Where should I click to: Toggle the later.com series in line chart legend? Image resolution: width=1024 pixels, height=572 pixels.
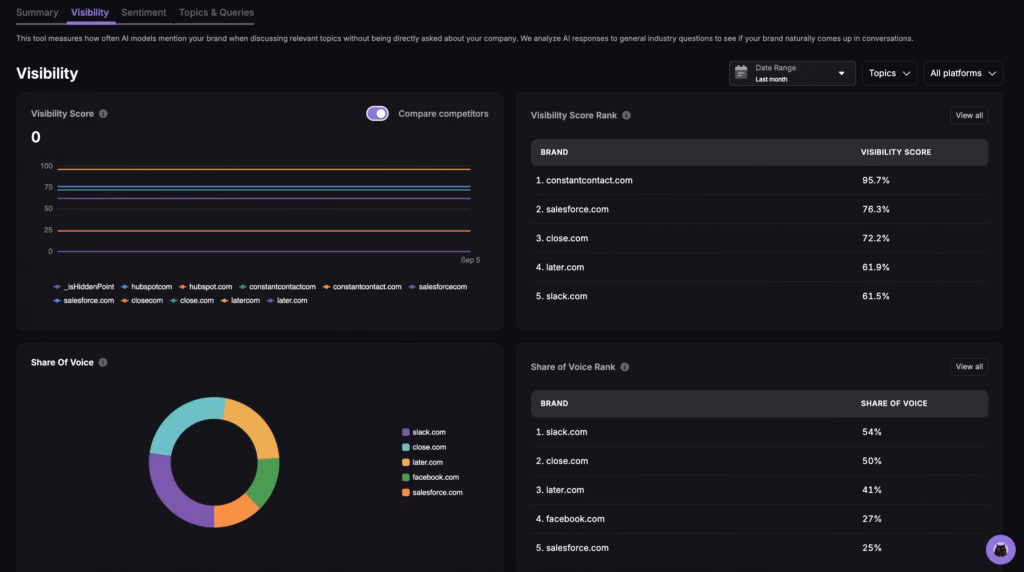pos(291,300)
